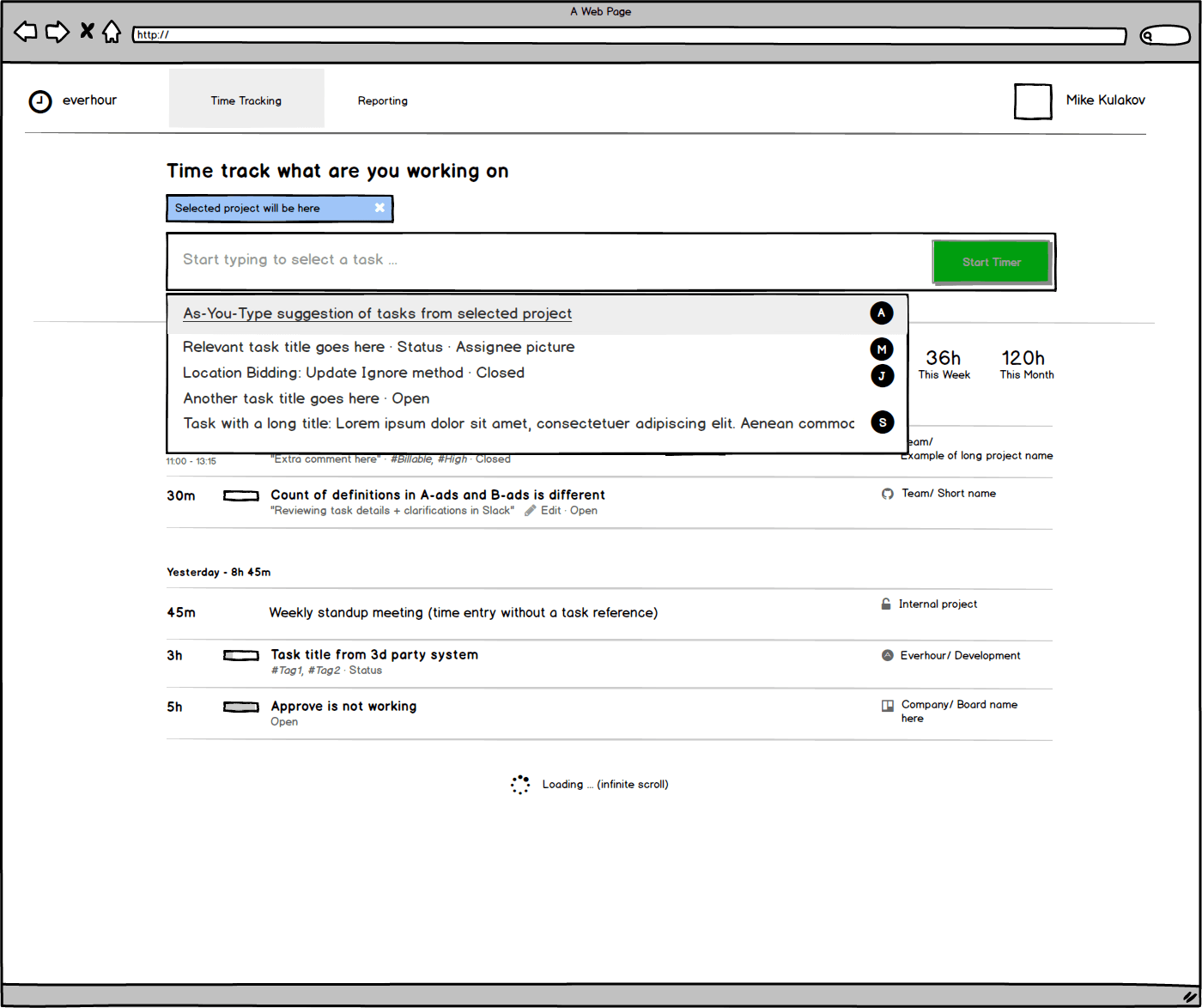The height and width of the screenshot is (1008, 1202).
Task: Remove the selected project tag with X
Action: click(x=379, y=208)
